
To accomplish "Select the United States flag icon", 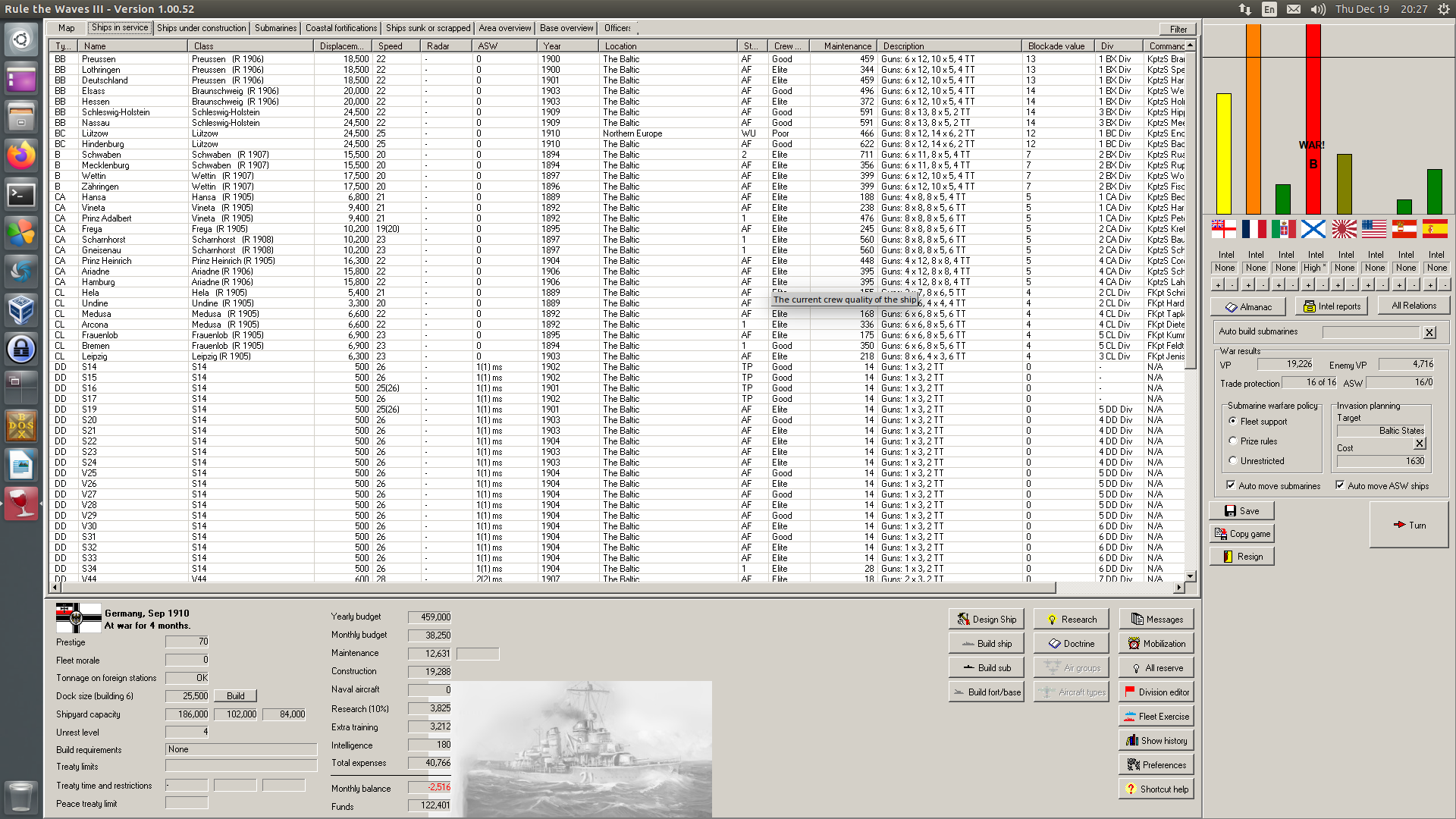I will click(1373, 228).
